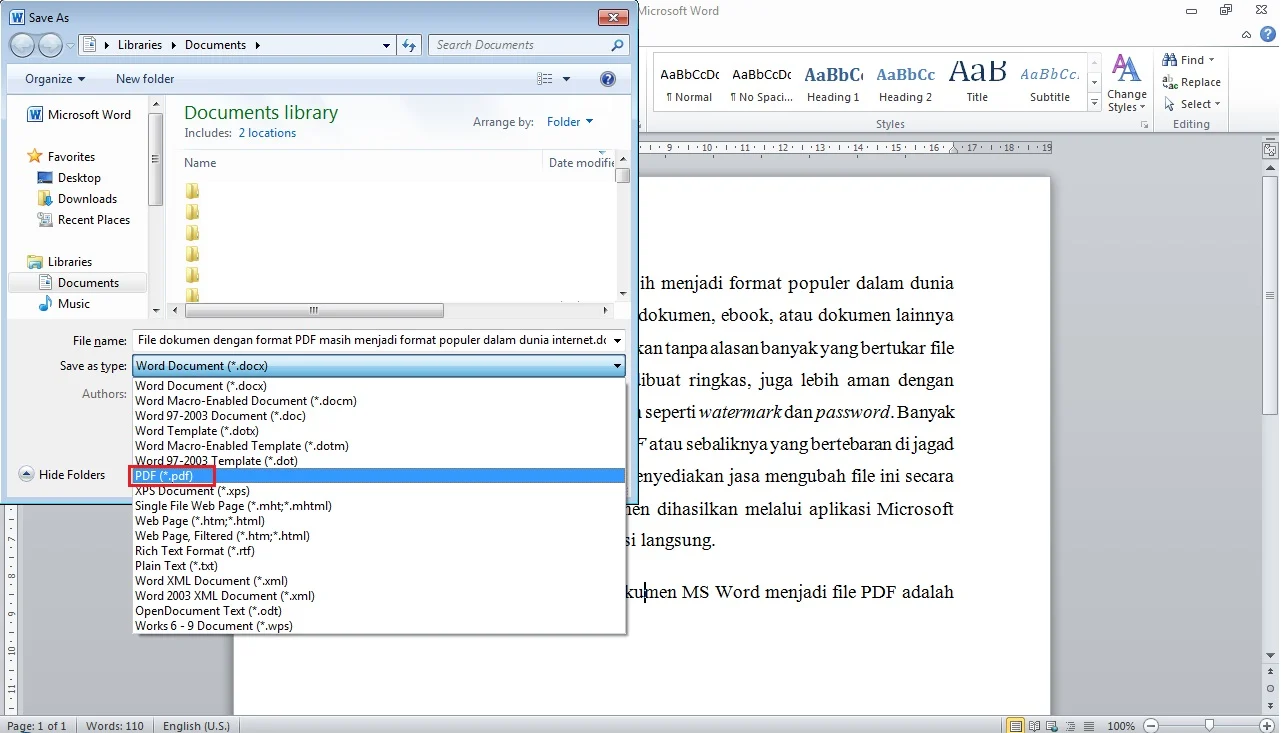Open the Arrange by Folder dropdown
The width and height of the screenshot is (1281, 733).
(570, 122)
